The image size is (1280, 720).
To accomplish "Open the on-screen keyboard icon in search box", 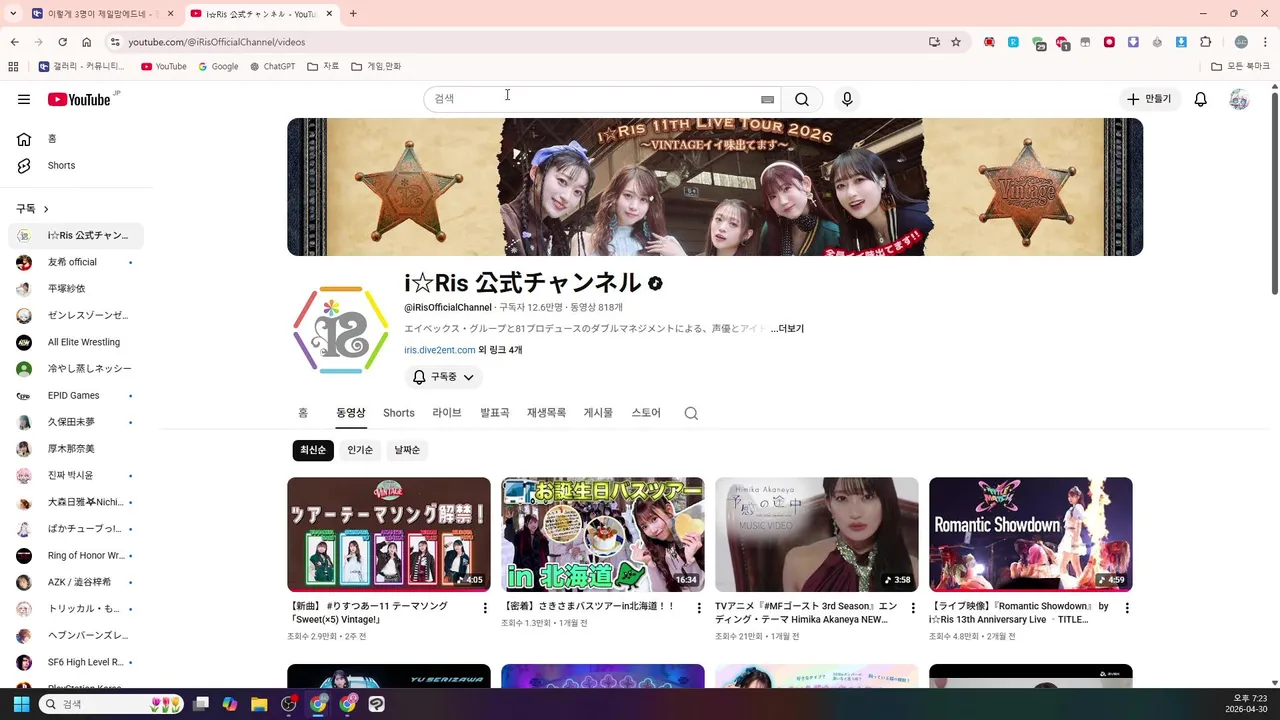I will pyautogui.click(x=767, y=99).
